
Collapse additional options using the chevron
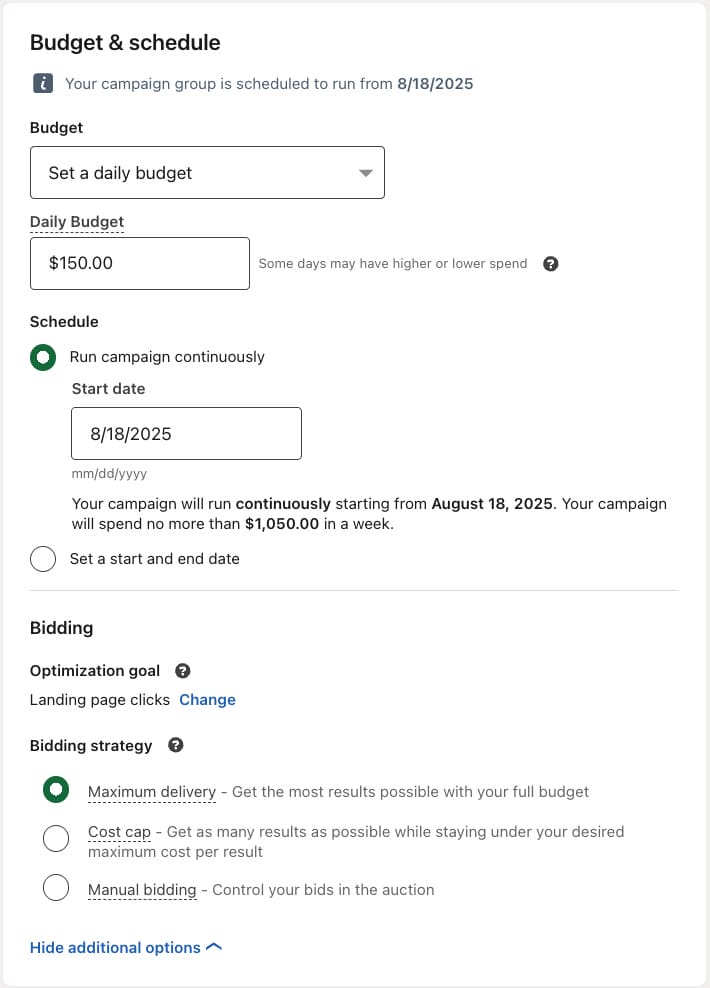coord(213,946)
